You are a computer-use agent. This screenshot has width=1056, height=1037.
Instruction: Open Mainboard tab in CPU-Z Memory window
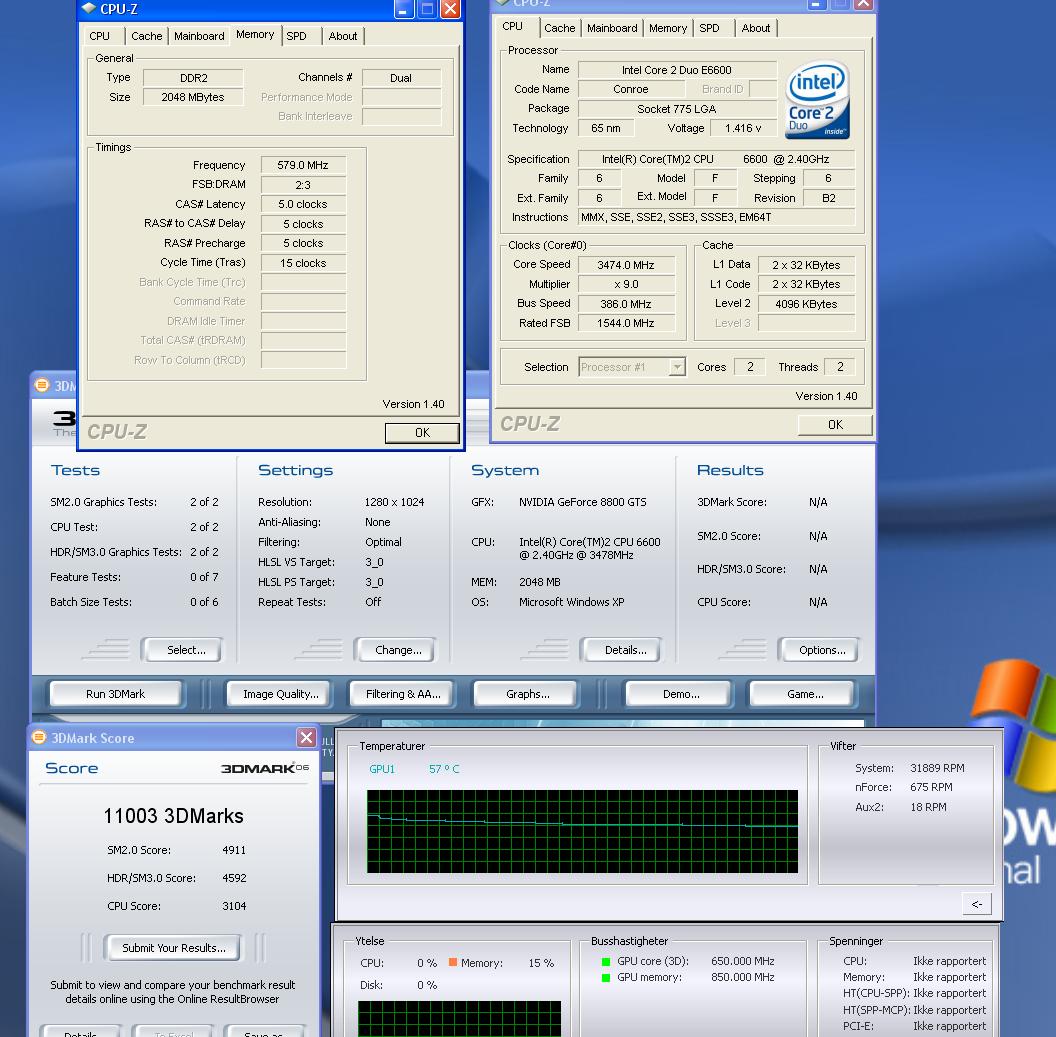coord(199,36)
